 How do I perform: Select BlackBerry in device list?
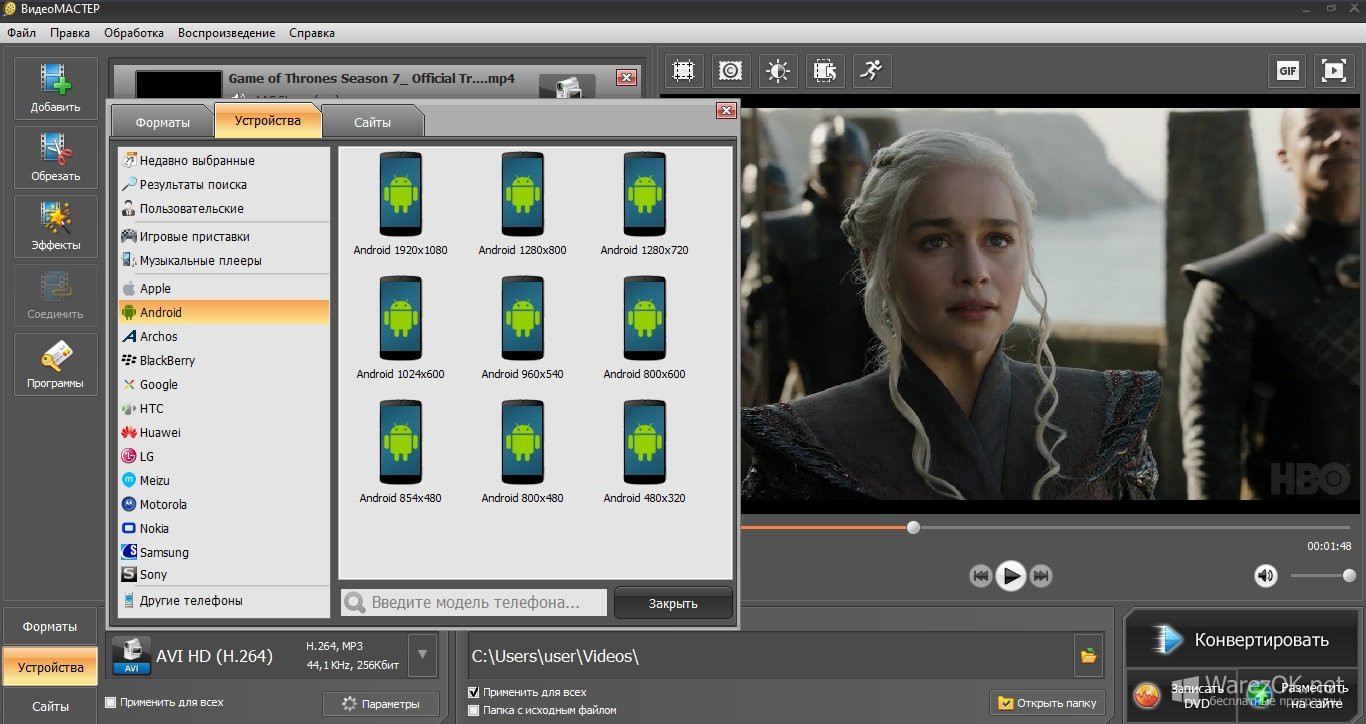224,360
